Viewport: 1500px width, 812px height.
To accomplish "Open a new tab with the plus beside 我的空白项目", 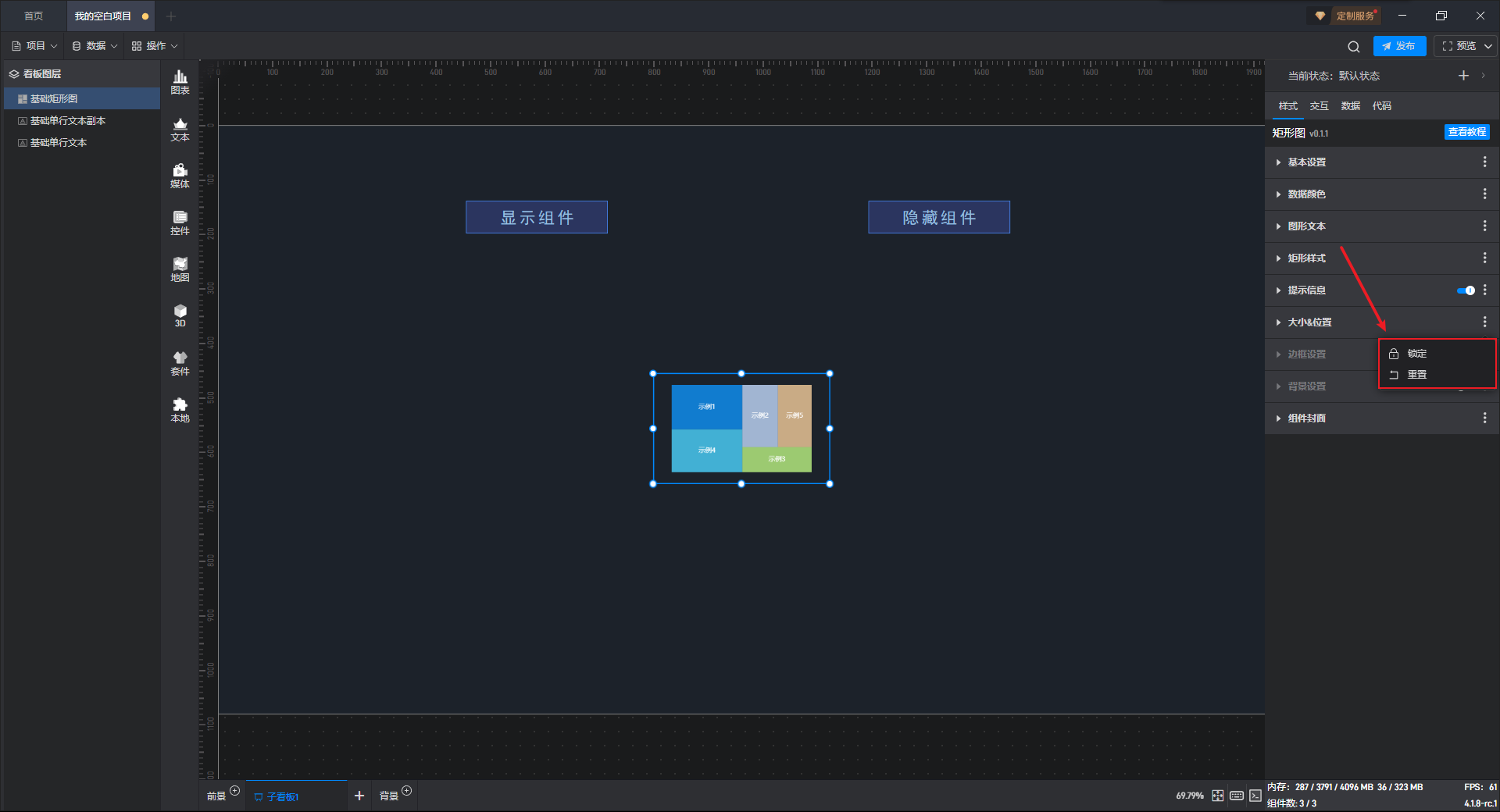I will 171,16.
